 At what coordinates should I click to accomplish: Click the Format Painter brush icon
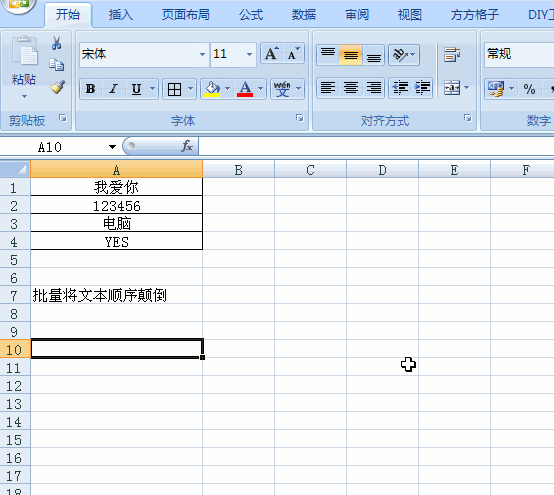click(x=57, y=87)
